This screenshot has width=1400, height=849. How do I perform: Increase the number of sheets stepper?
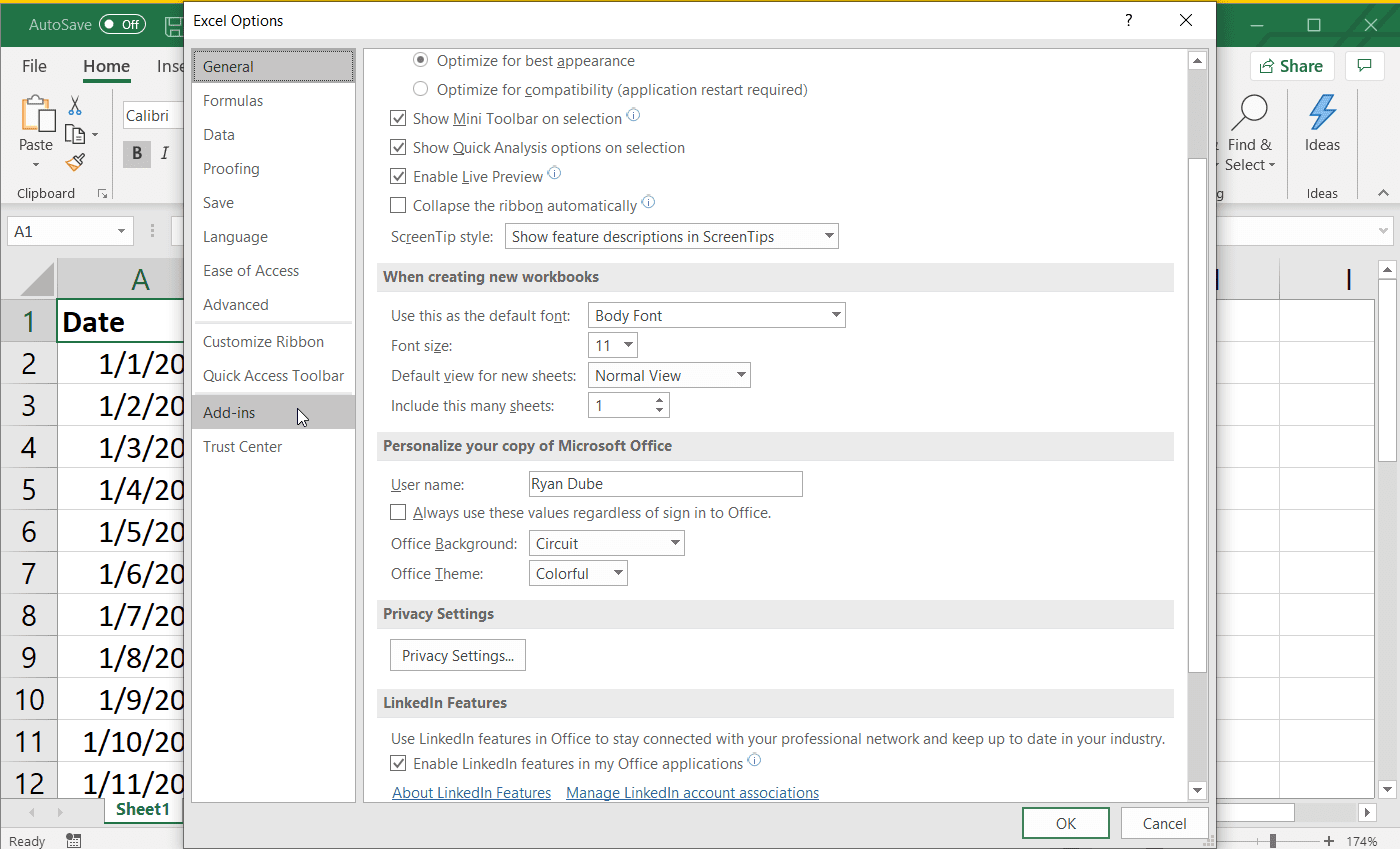click(x=659, y=400)
